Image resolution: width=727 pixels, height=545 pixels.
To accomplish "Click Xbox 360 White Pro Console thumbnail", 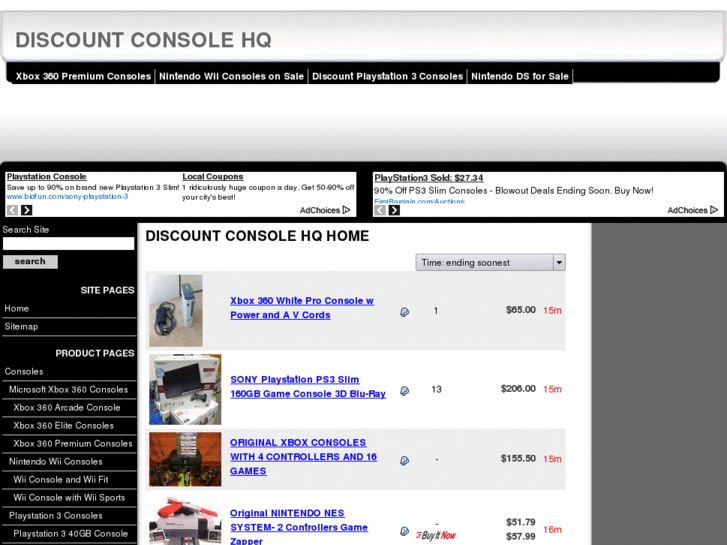I will (176, 311).
